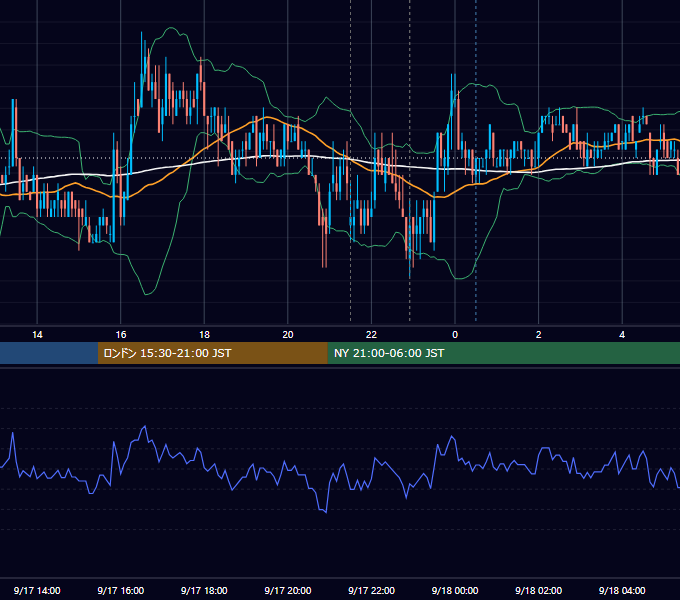
Task: Click the 16 hour label on upper axis
Action: click(x=121, y=335)
